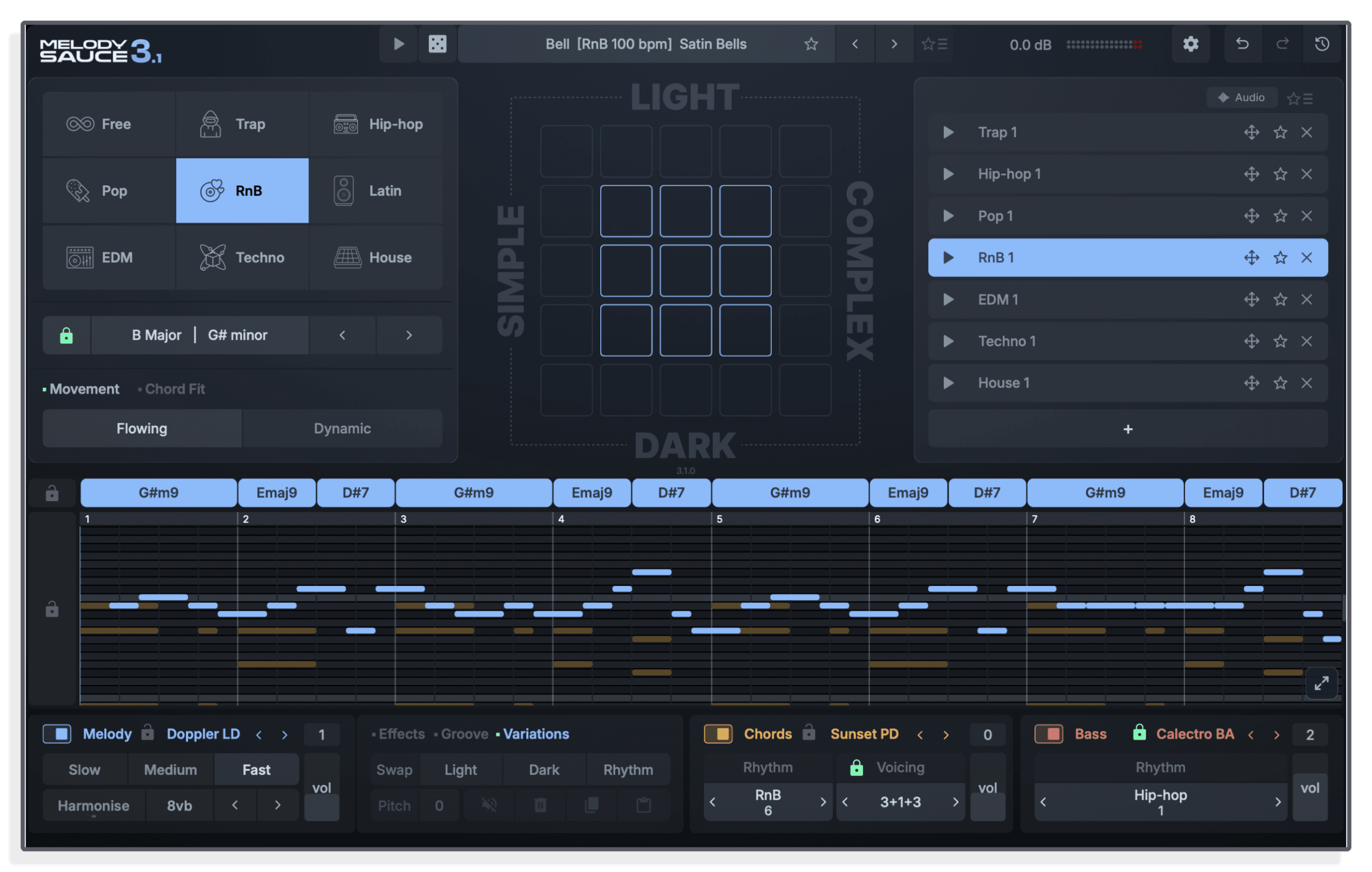Toggle the piano roll lock
The width and height of the screenshot is (1372, 872).
(52, 609)
